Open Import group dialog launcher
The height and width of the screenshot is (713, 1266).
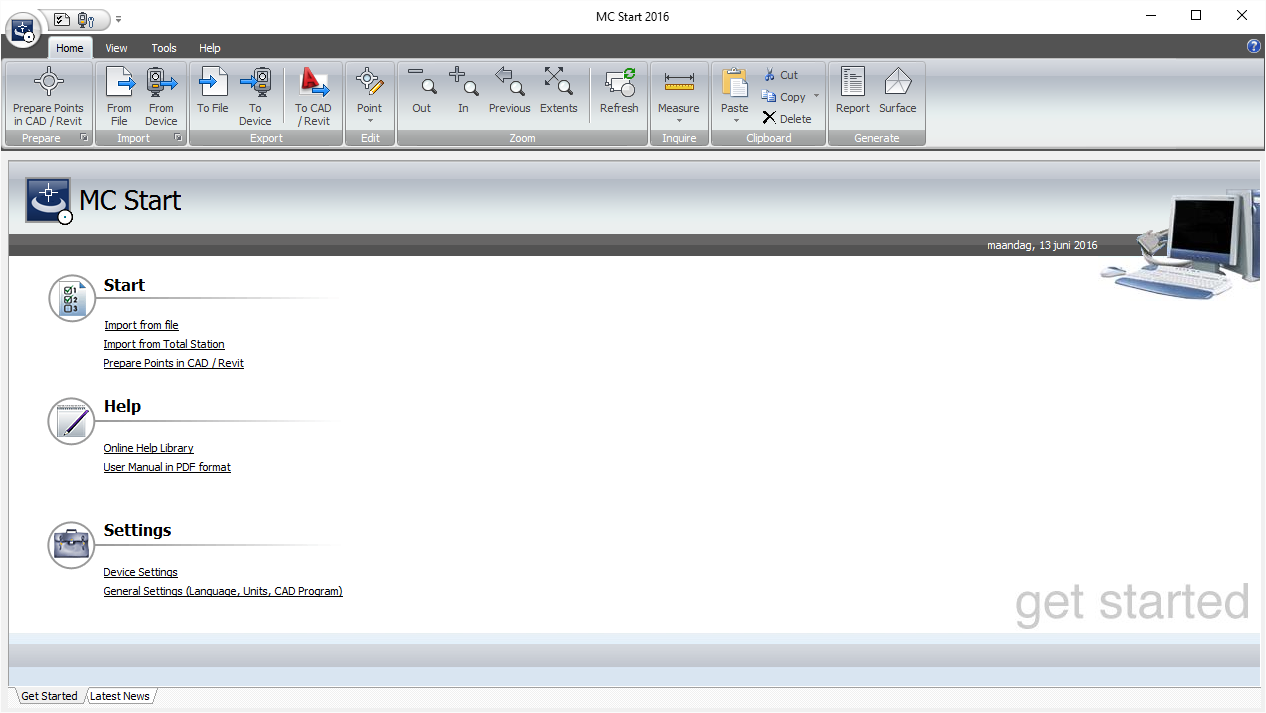pos(179,138)
